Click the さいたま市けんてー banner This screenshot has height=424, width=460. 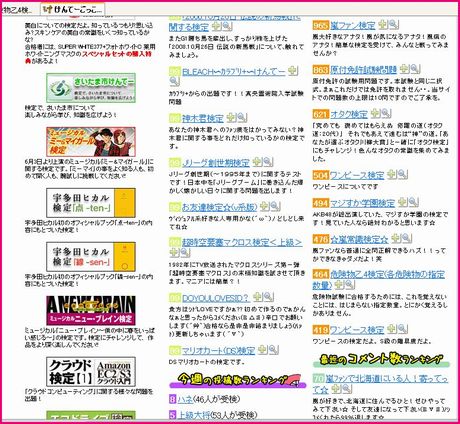(91, 88)
